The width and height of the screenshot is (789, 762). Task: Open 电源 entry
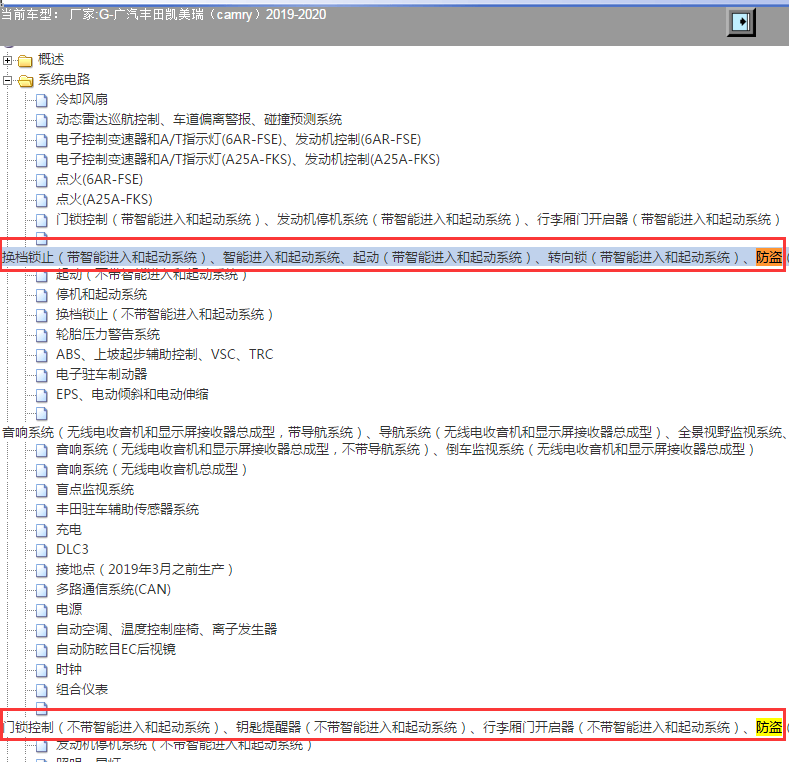[68, 609]
